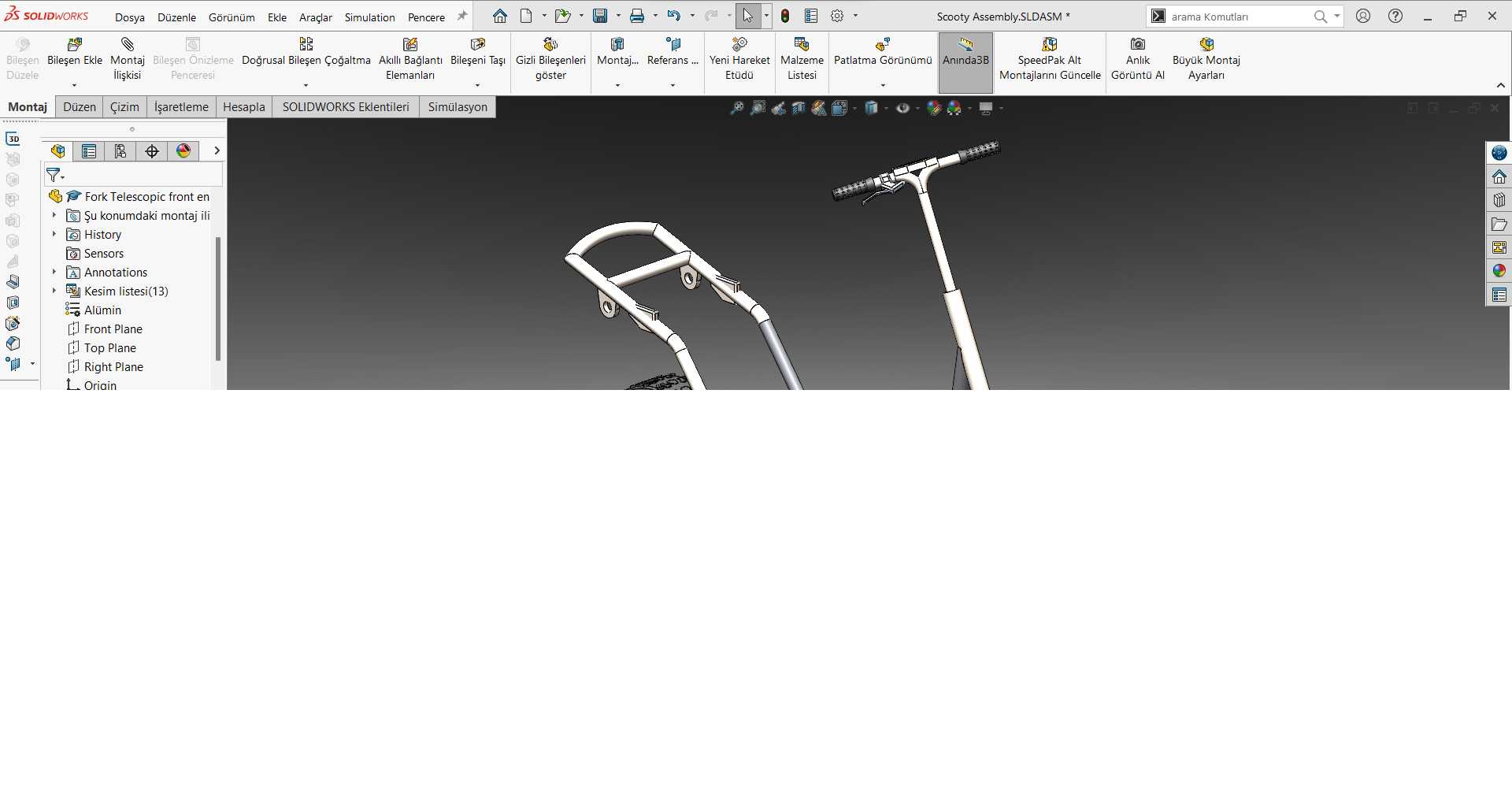Save the assembly with the floppy disk icon
The height and width of the screenshot is (802, 1512).
tap(600, 16)
